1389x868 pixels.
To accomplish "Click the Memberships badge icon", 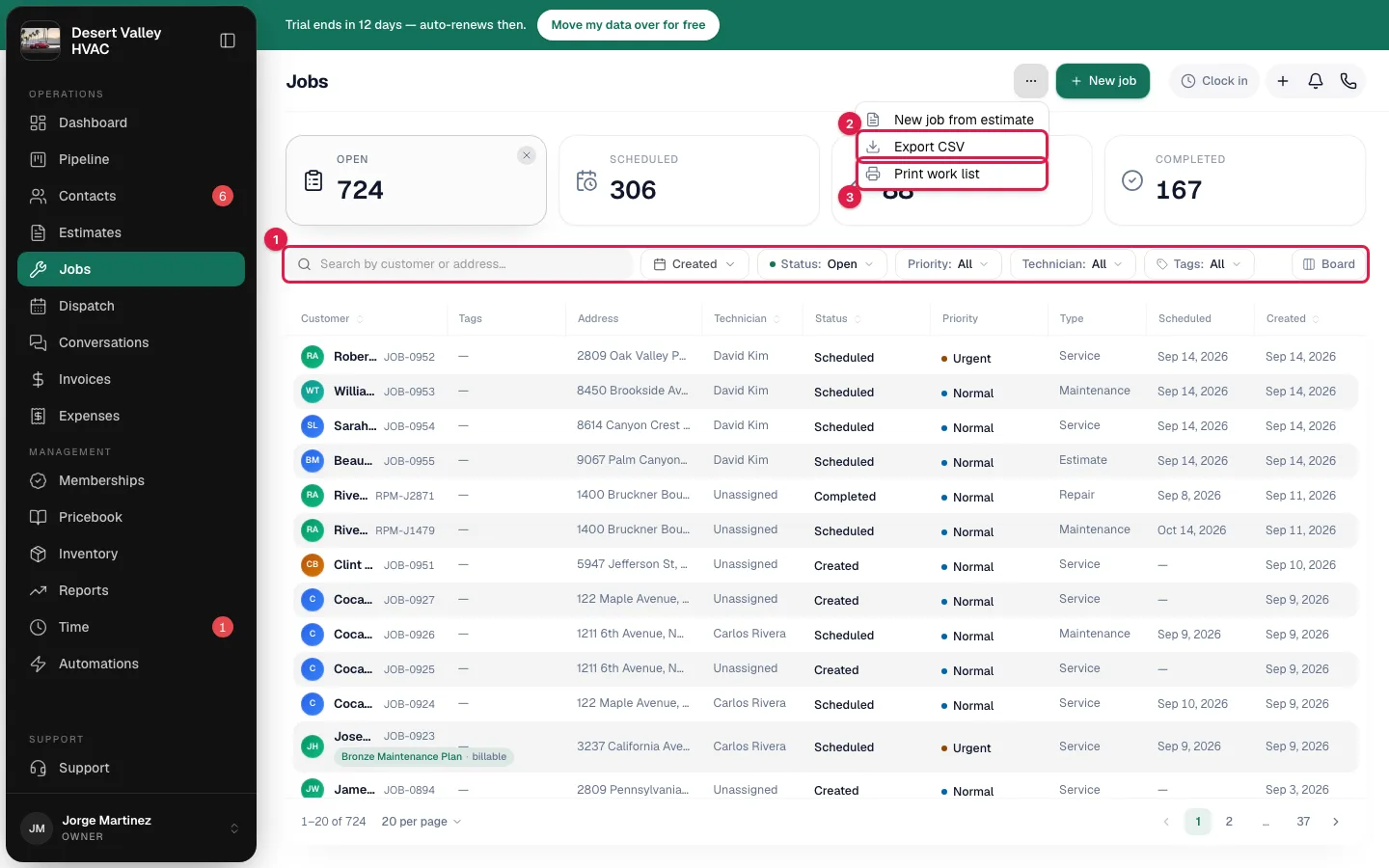I will pyautogui.click(x=39, y=480).
